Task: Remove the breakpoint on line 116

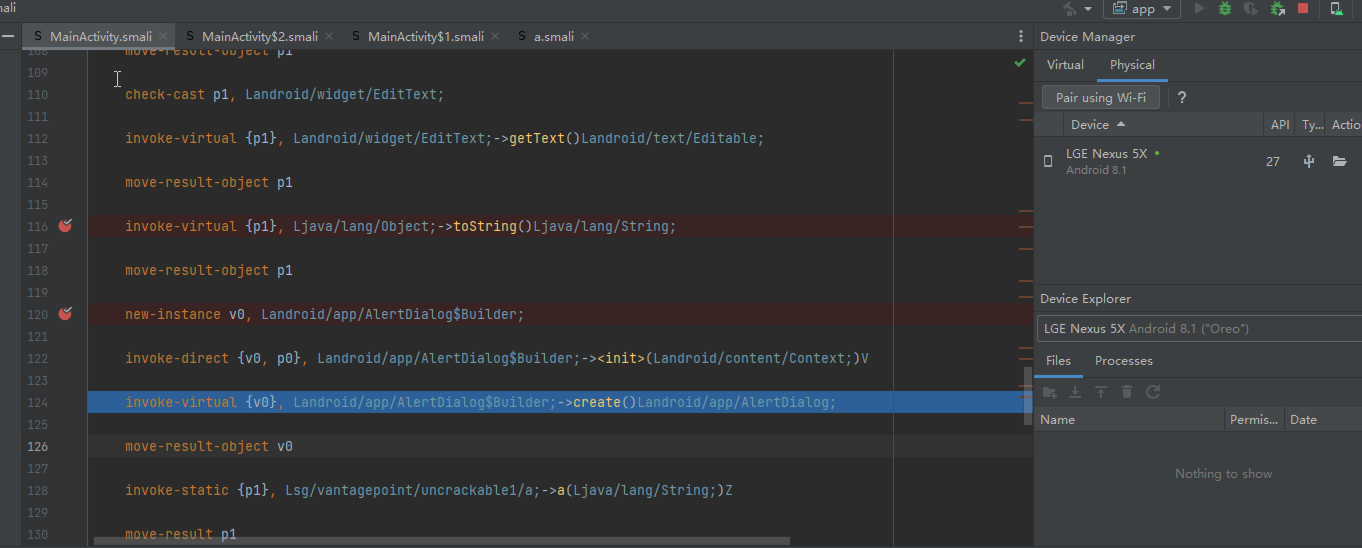Action: (65, 226)
